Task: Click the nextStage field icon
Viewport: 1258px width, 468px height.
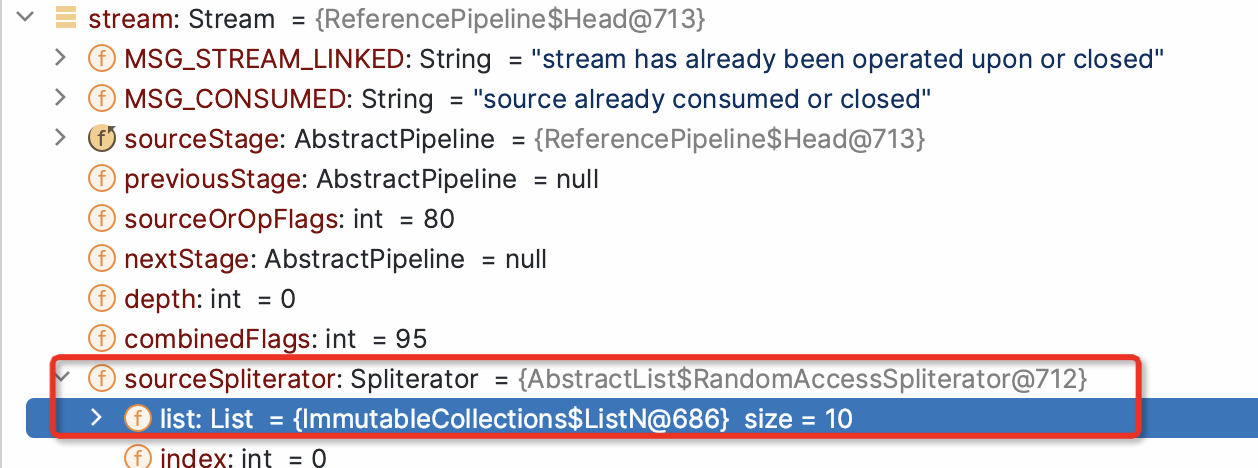Action: pyautogui.click(x=102, y=259)
